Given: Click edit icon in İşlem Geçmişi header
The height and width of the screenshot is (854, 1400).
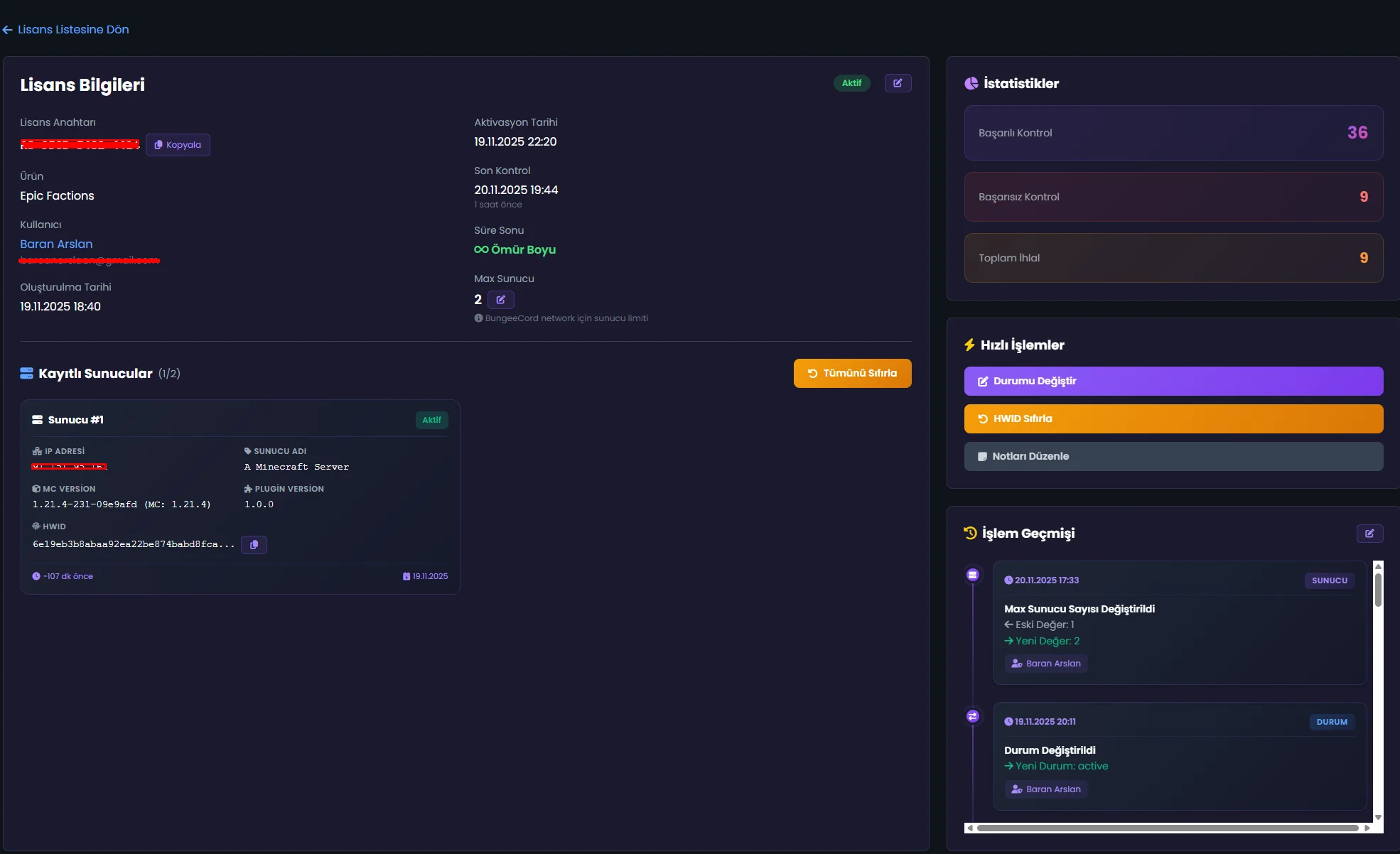Looking at the screenshot, I should (x=1369, y=534).
